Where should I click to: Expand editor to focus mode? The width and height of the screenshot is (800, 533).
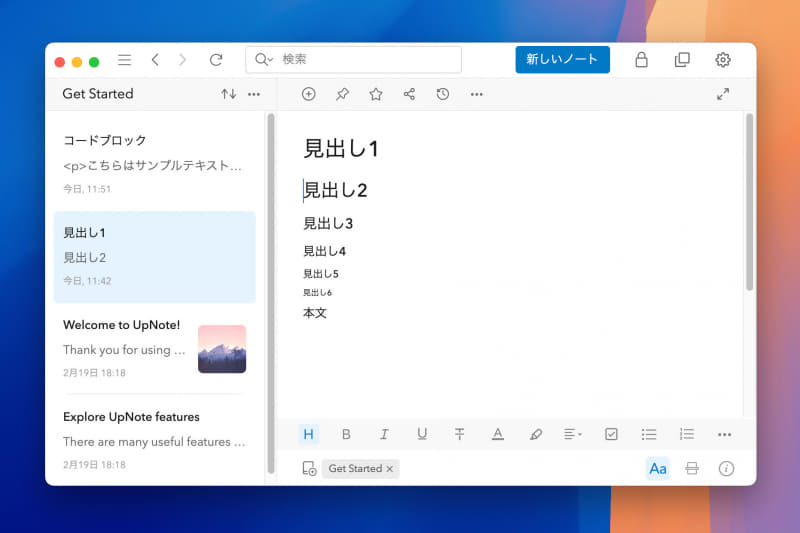tap(722, 94)
